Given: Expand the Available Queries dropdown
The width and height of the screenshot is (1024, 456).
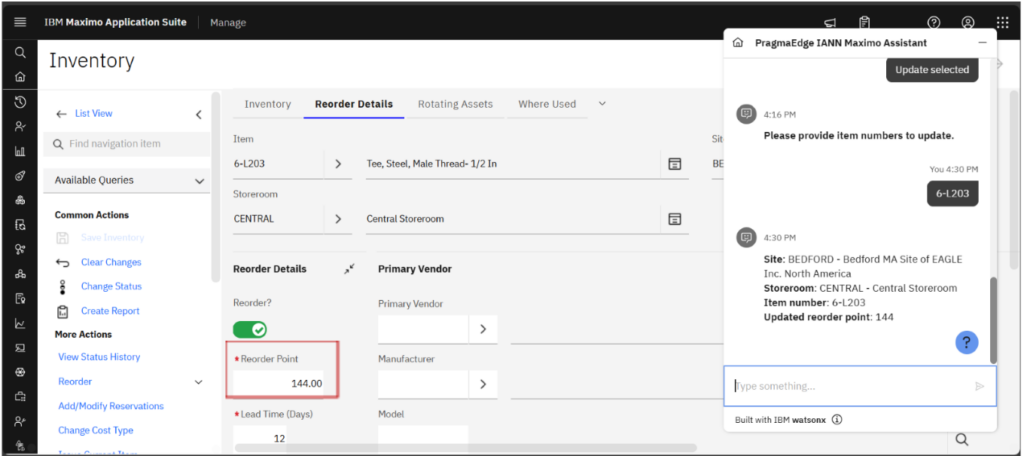Looking at the screenshot, I should tap(200, 181).
